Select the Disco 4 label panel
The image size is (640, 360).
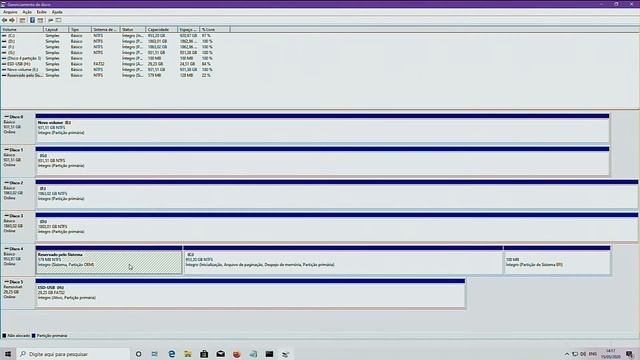18,260
